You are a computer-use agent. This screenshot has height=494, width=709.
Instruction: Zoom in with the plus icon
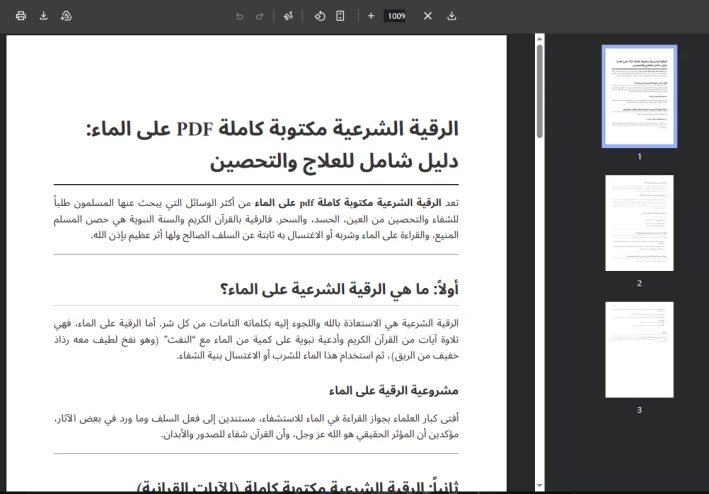point(371,16)
